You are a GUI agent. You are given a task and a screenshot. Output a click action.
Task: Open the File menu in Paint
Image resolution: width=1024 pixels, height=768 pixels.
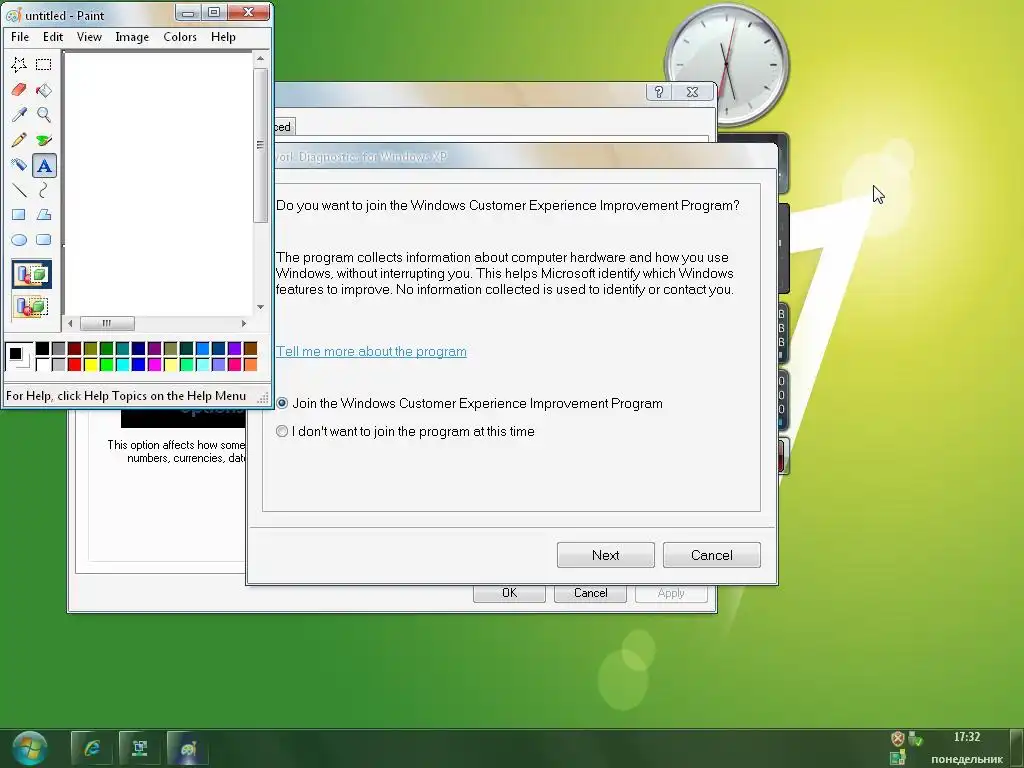coord(20,37)
